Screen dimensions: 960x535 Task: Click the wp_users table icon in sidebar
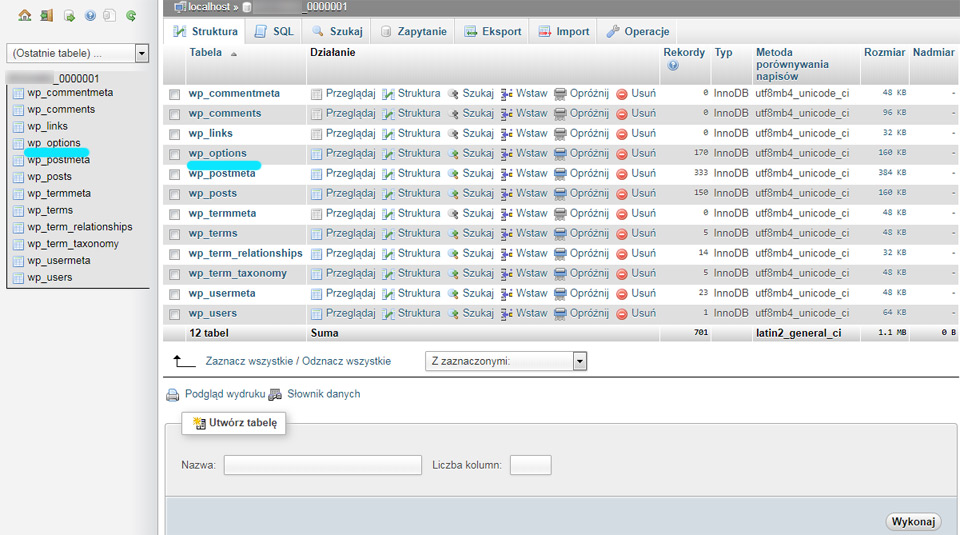18,279
